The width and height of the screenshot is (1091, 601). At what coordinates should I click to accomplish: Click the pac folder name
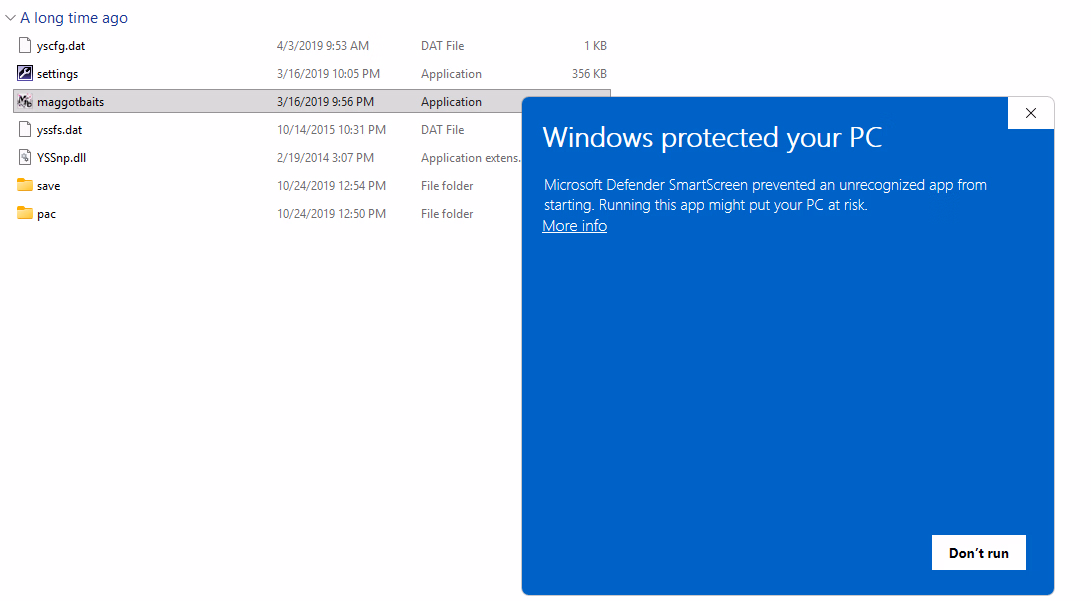point(47,214)
